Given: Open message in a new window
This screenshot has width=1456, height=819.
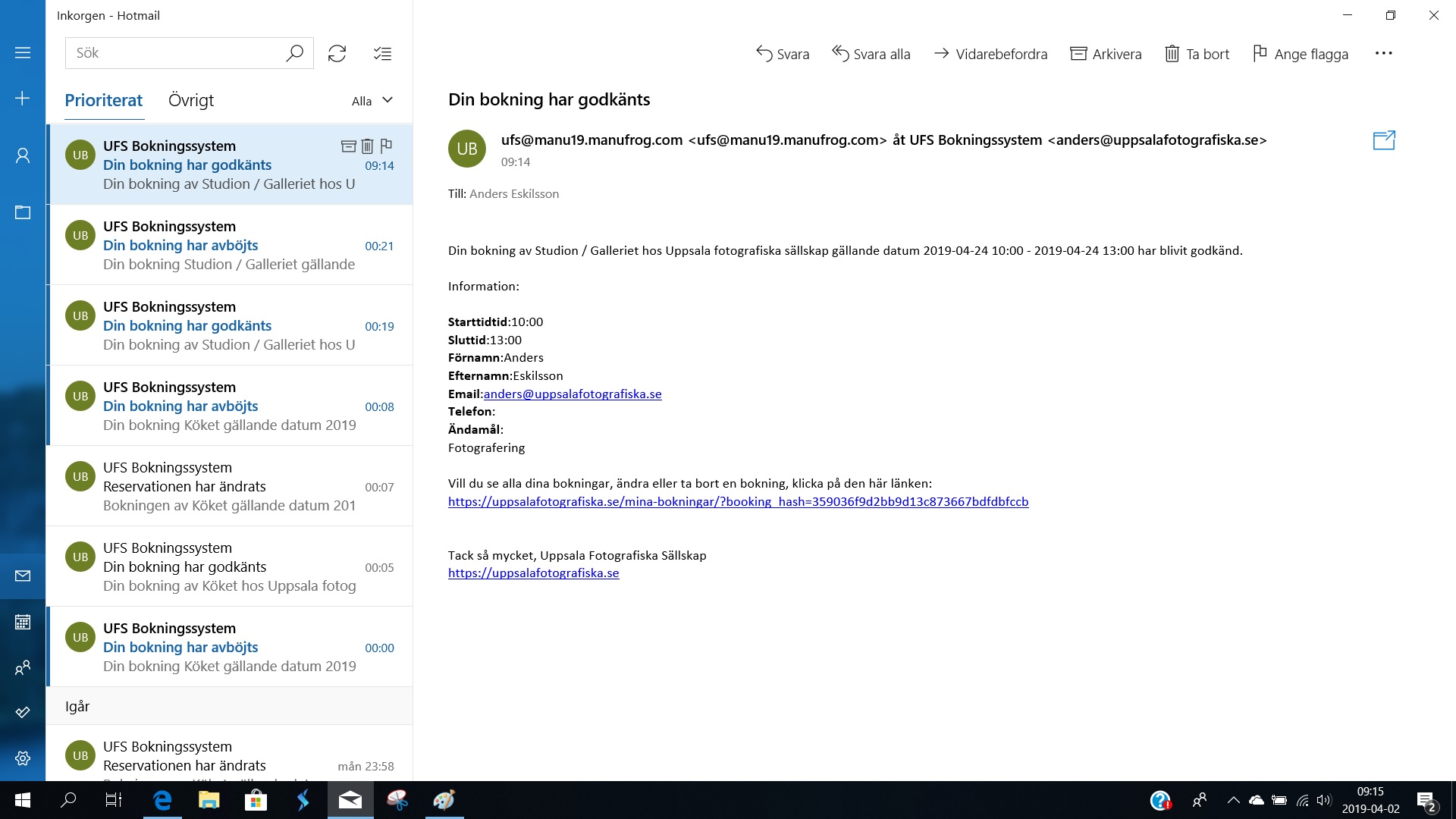Looking at the screenshot, I should pyautogui.click(x=1384, y=140).
